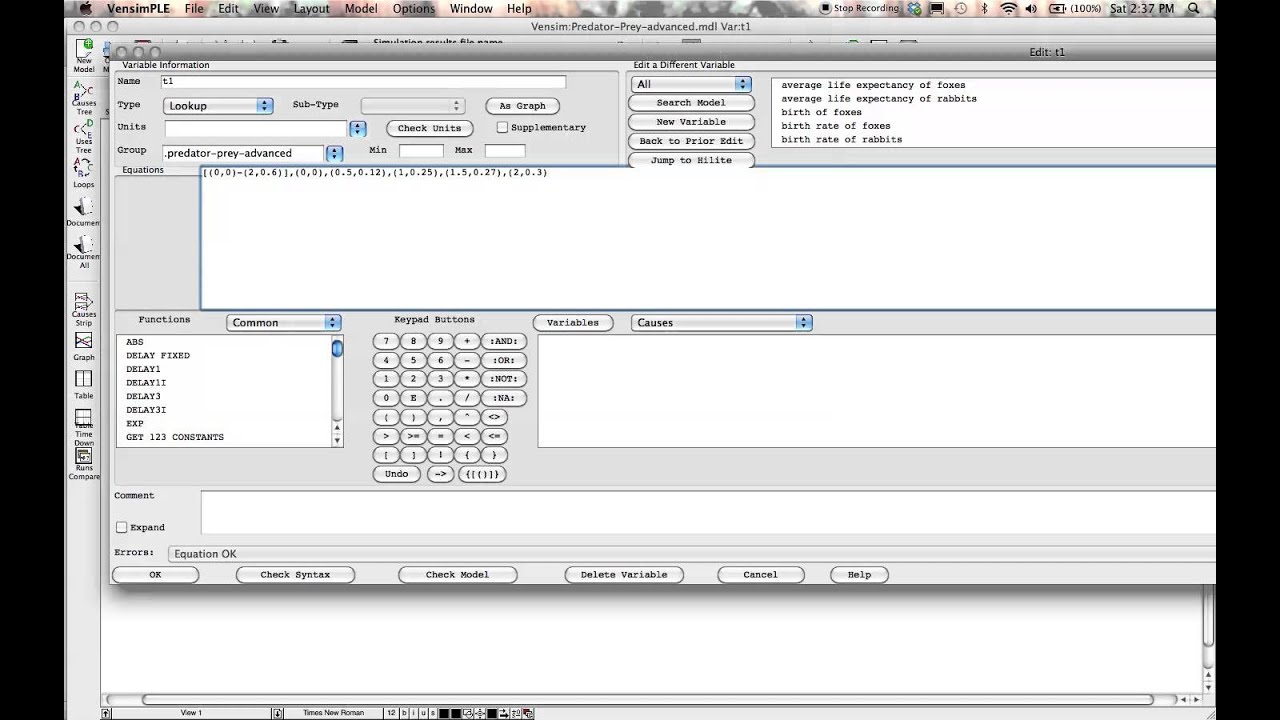Open the Layout menu
This screenshot has width=1280, height=720.
click(x=312, y=9)
